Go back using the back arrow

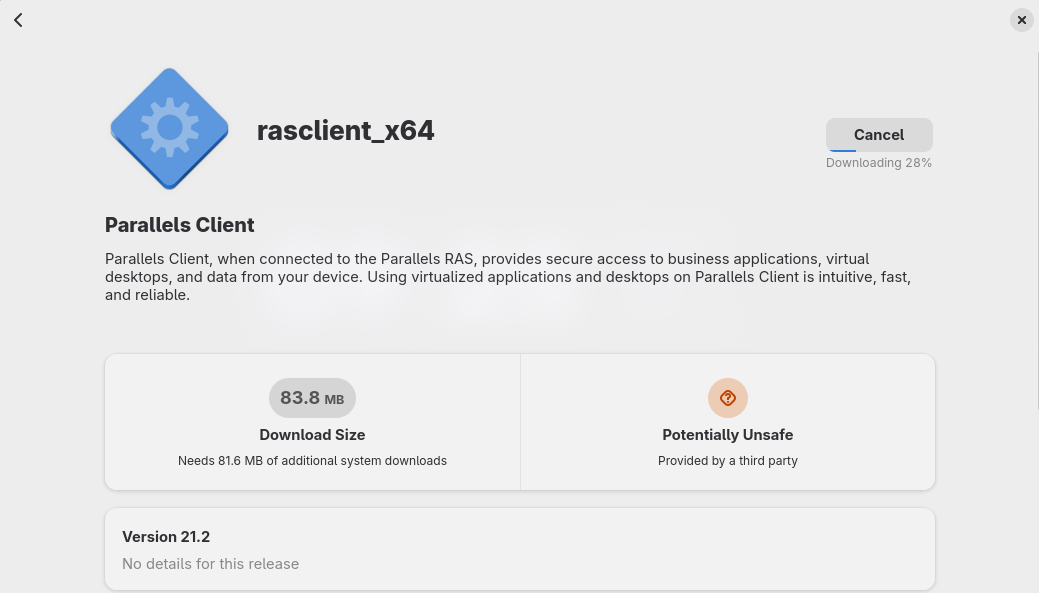coord(19,21)
